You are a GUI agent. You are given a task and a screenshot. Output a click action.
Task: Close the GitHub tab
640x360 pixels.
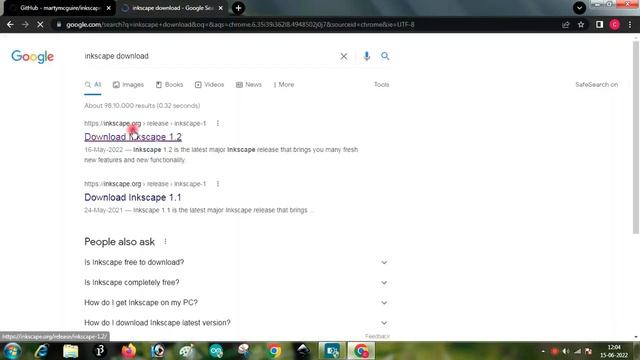coord(109,8)
